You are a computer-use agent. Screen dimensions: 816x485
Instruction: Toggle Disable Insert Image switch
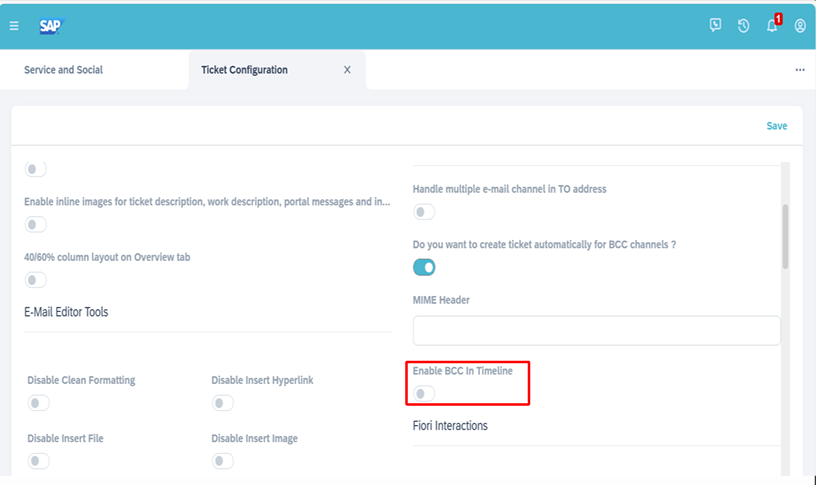pos(223,461)
